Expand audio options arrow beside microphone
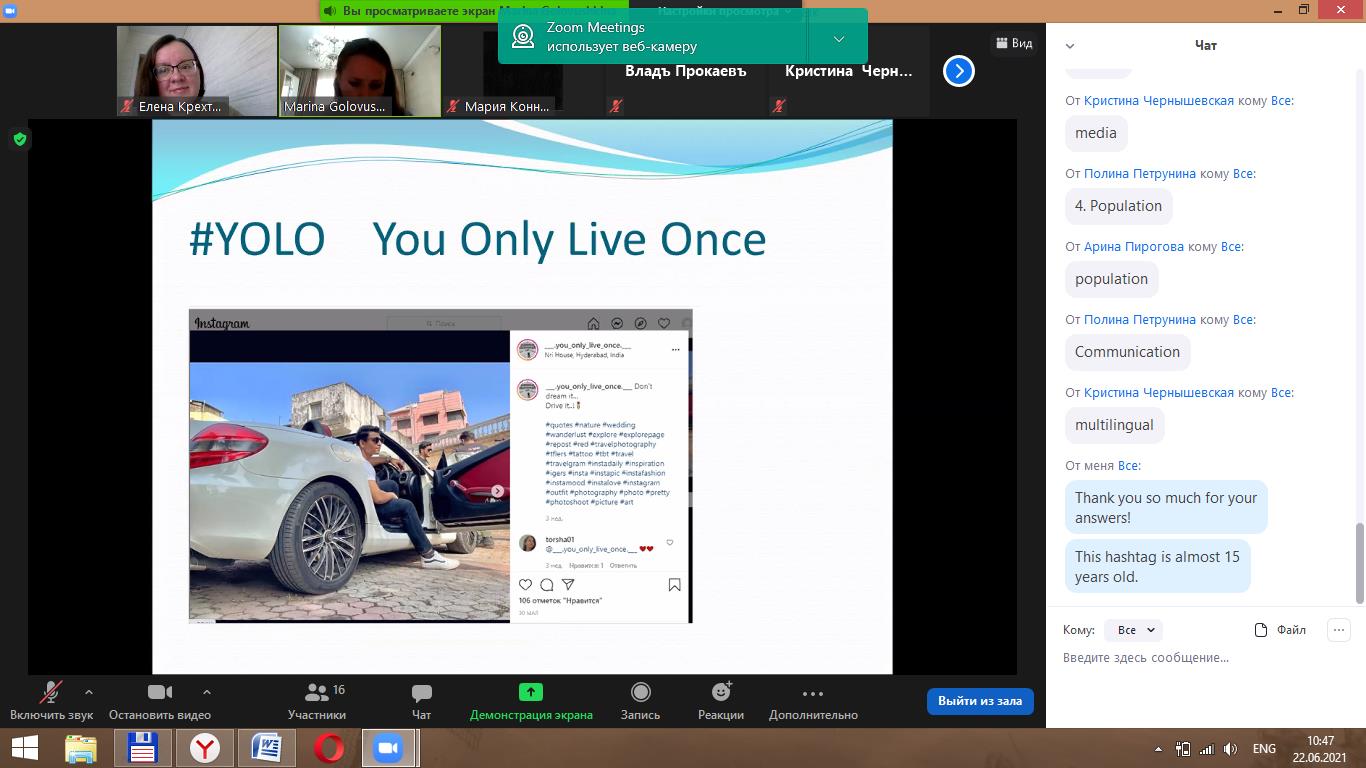1366x768 pixels. tap(89, 691)
